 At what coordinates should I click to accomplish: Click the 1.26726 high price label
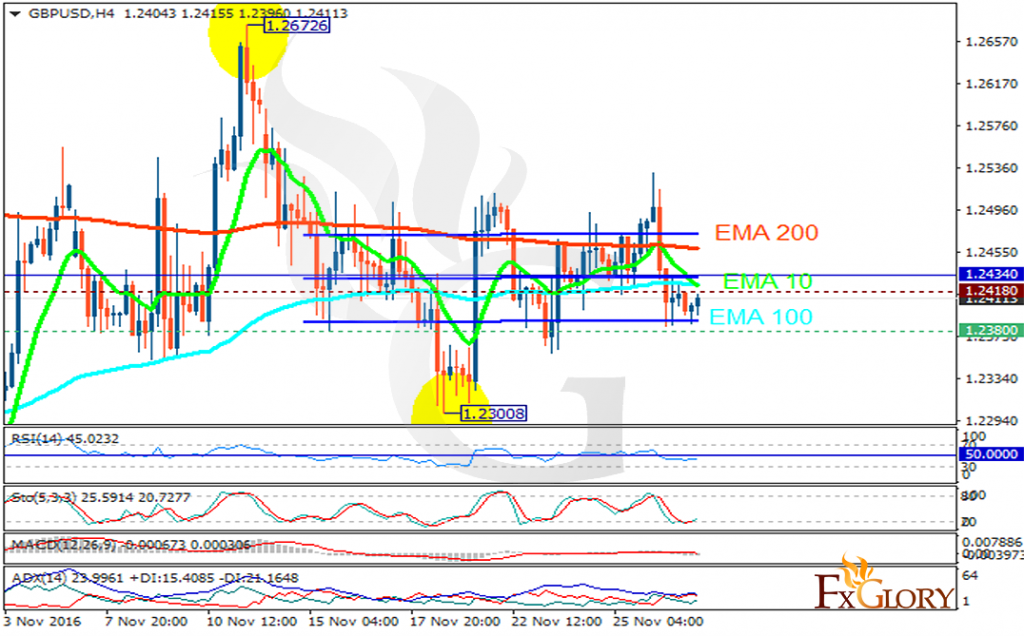[x=297, y=25]
